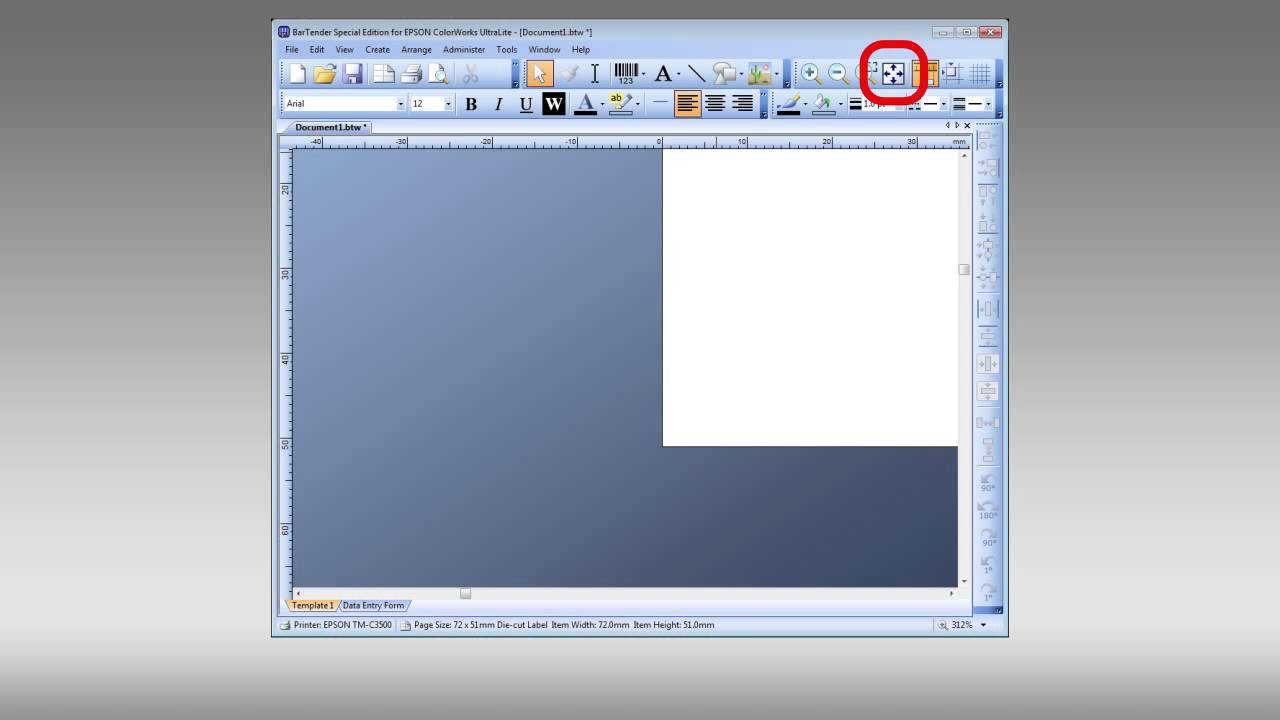Choose the text cursor I-beam tool
Screen dimensions: 1280x720
pos(595,73)
